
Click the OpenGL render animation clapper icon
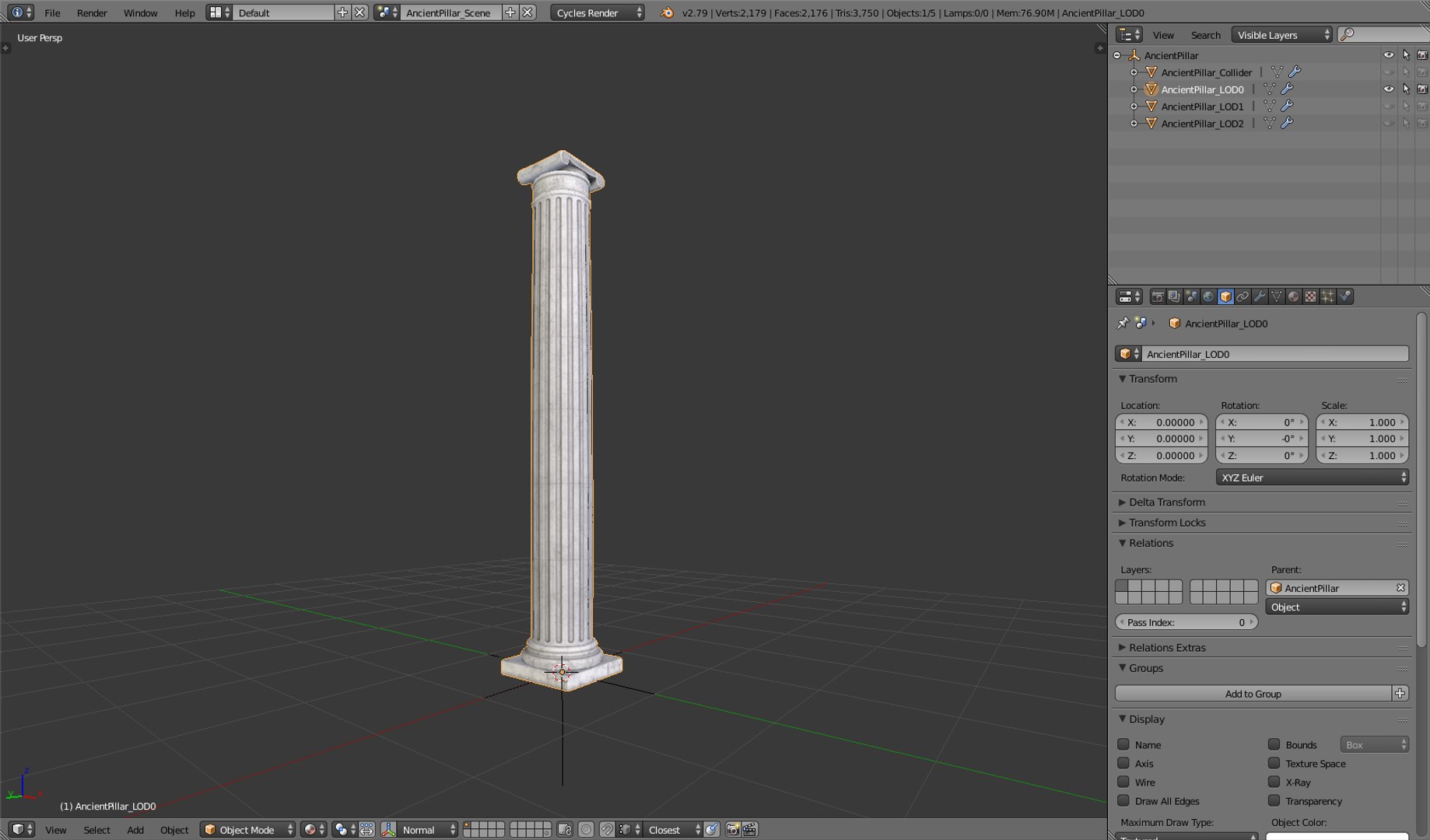[x=750, y=830]
